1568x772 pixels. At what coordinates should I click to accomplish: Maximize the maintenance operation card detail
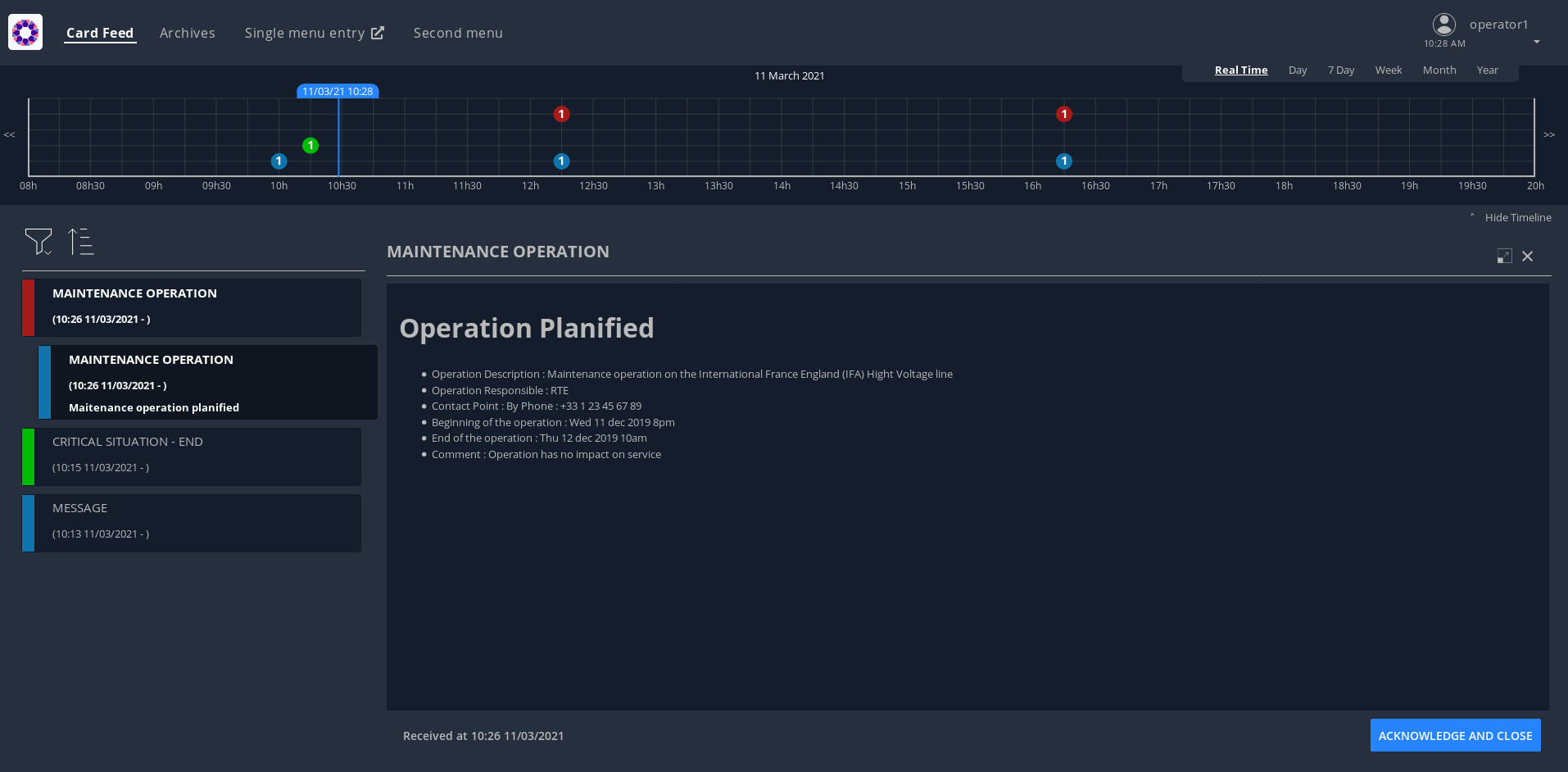click(1504, 256)
